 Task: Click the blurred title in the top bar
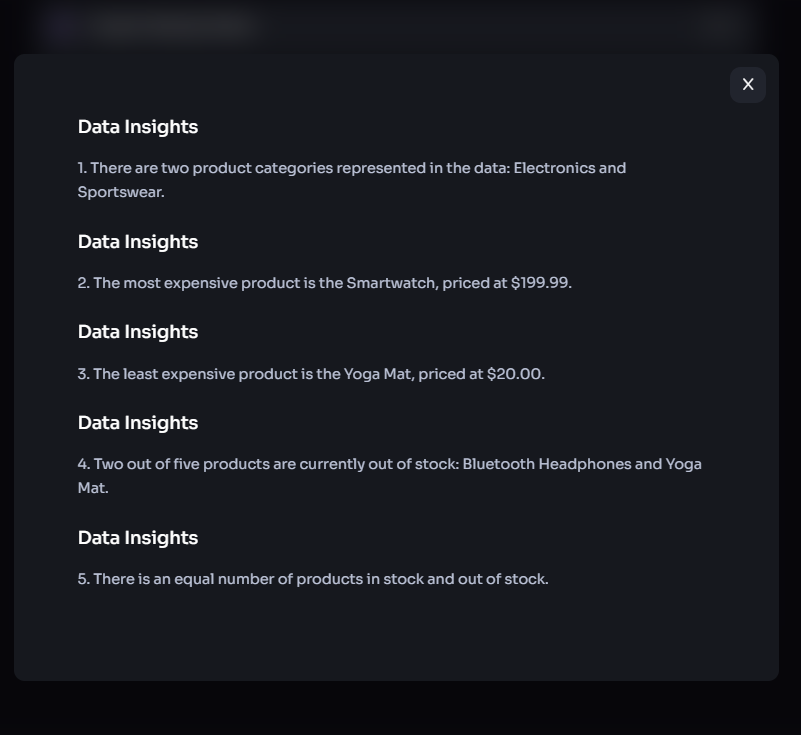tap(170, 26)
